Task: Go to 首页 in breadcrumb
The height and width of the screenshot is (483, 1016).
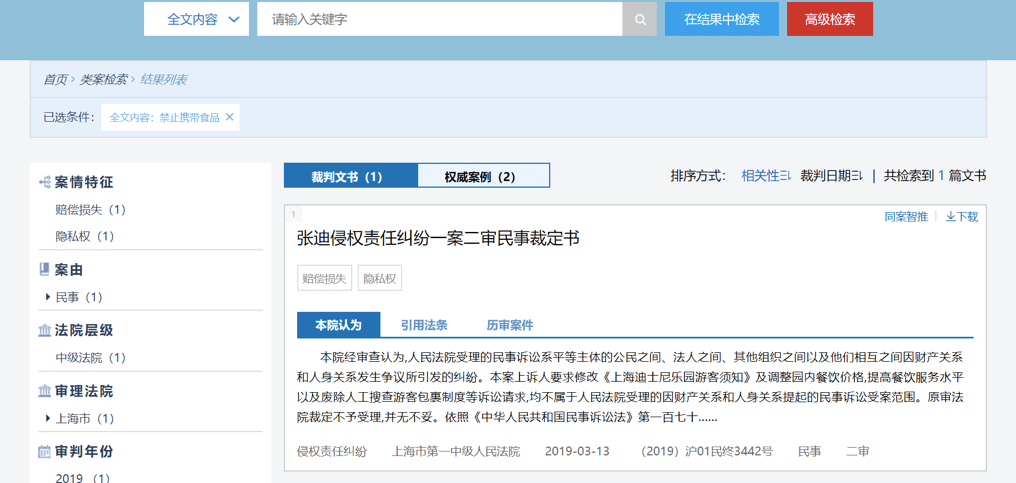Action: pyautogui.click(x=55, y=80)
